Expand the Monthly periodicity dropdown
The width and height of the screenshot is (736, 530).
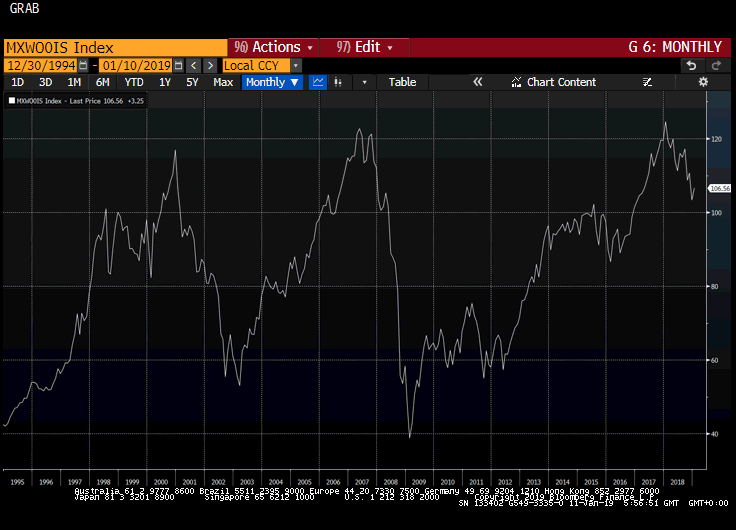[x=272, y=82]
